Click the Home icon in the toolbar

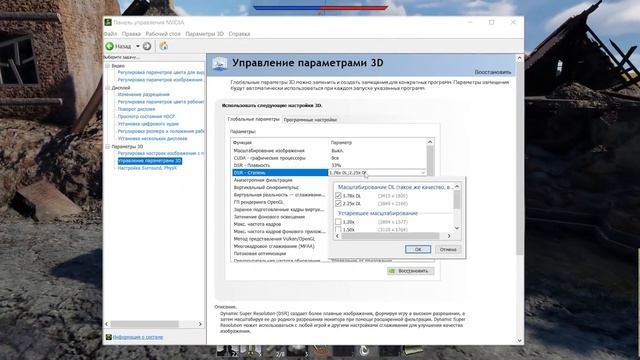(x=164, y=46)
